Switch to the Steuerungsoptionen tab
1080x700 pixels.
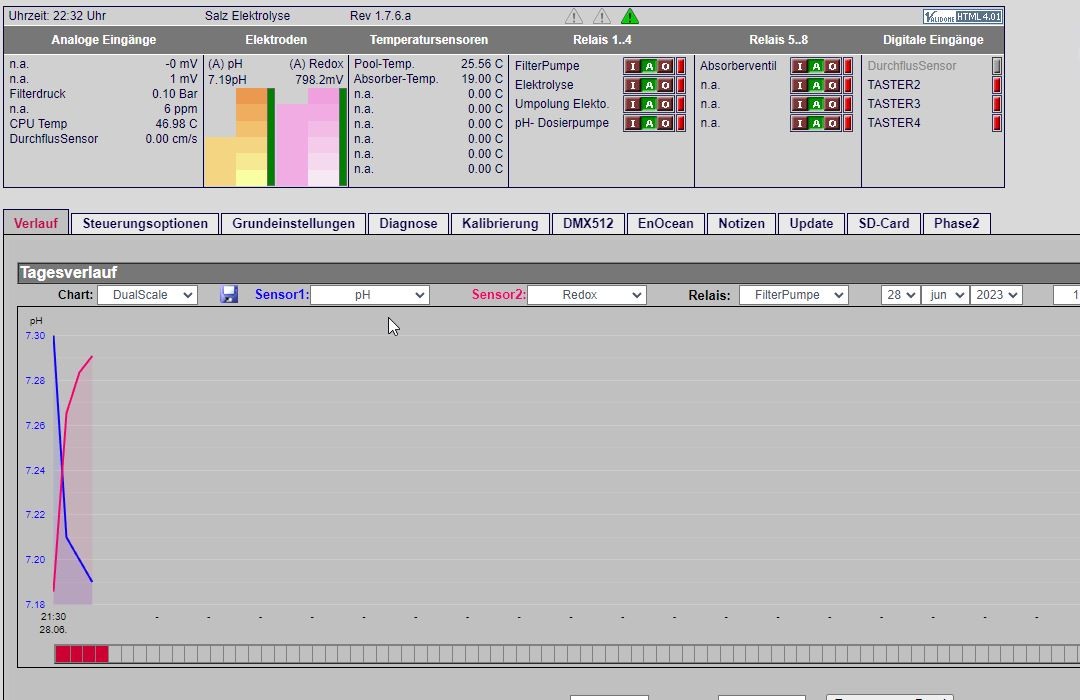[145, 223]
